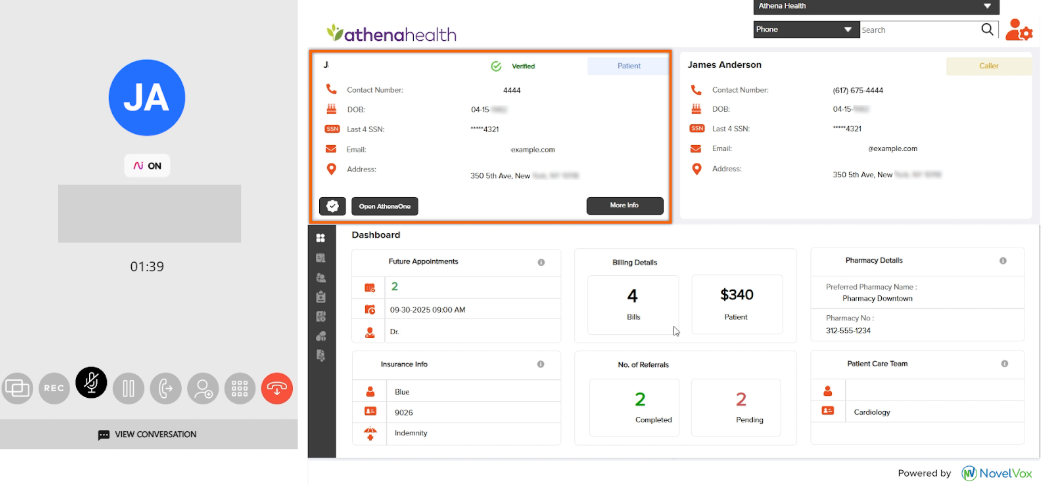Viewport: 1053px width, 485px height.
Task: Open the dial keypad grid button
Action: [240, 388]
